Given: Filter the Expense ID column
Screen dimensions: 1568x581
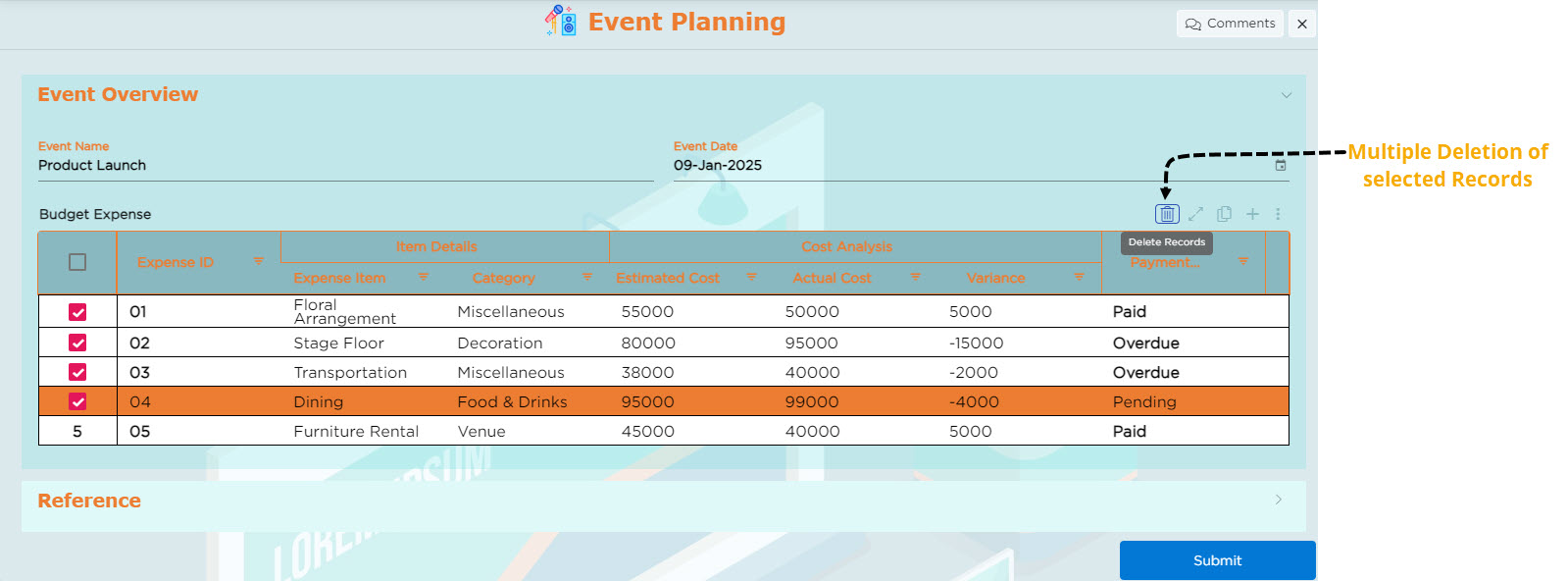Looking at the screenshot, I should tap(259, 262).
